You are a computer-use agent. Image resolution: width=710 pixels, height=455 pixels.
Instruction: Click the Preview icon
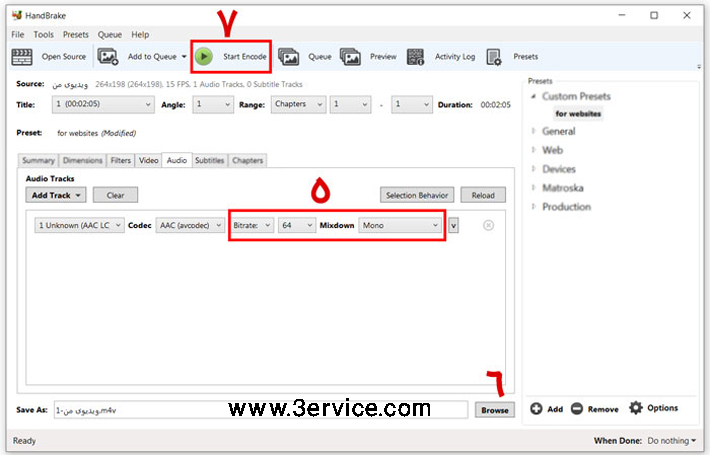click(x=350, y=57)
